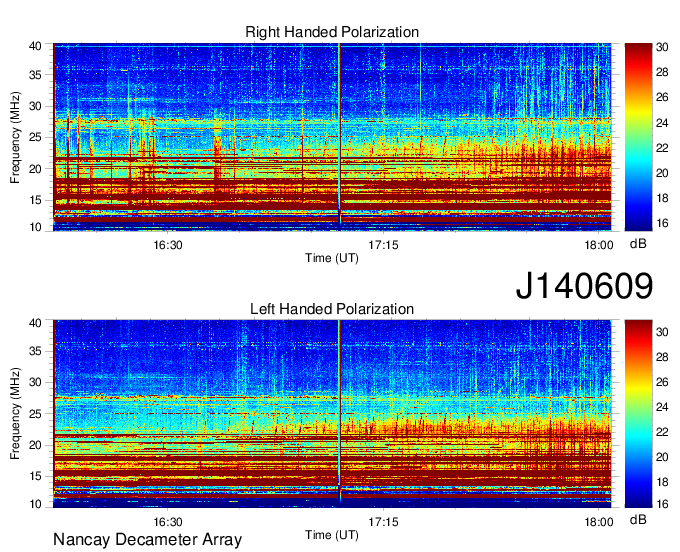Click the Left Handed Polarization title
This screenshot has width=680, height=552.
coord(332,309)
